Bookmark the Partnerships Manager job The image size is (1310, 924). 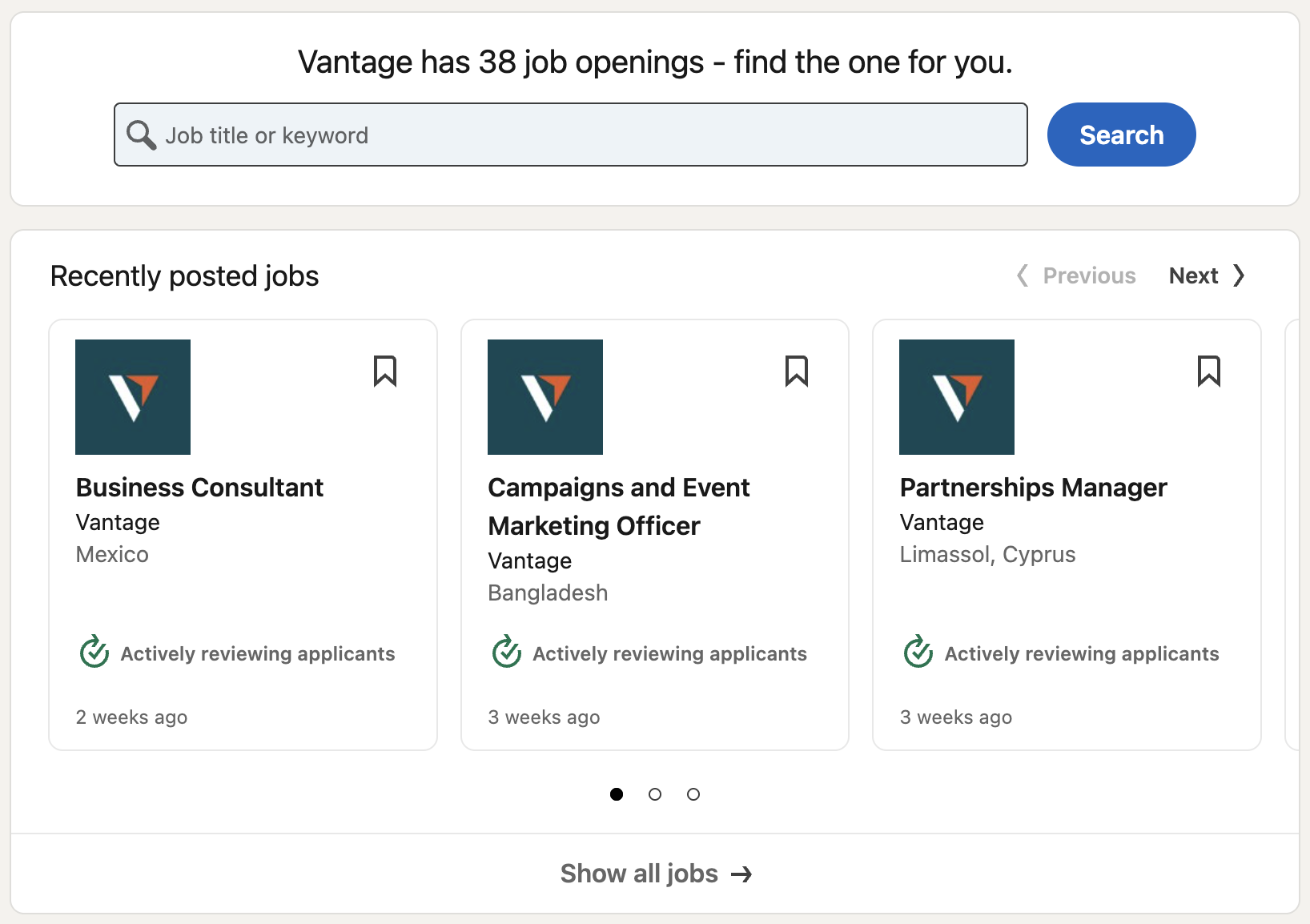click(1208, 372)
